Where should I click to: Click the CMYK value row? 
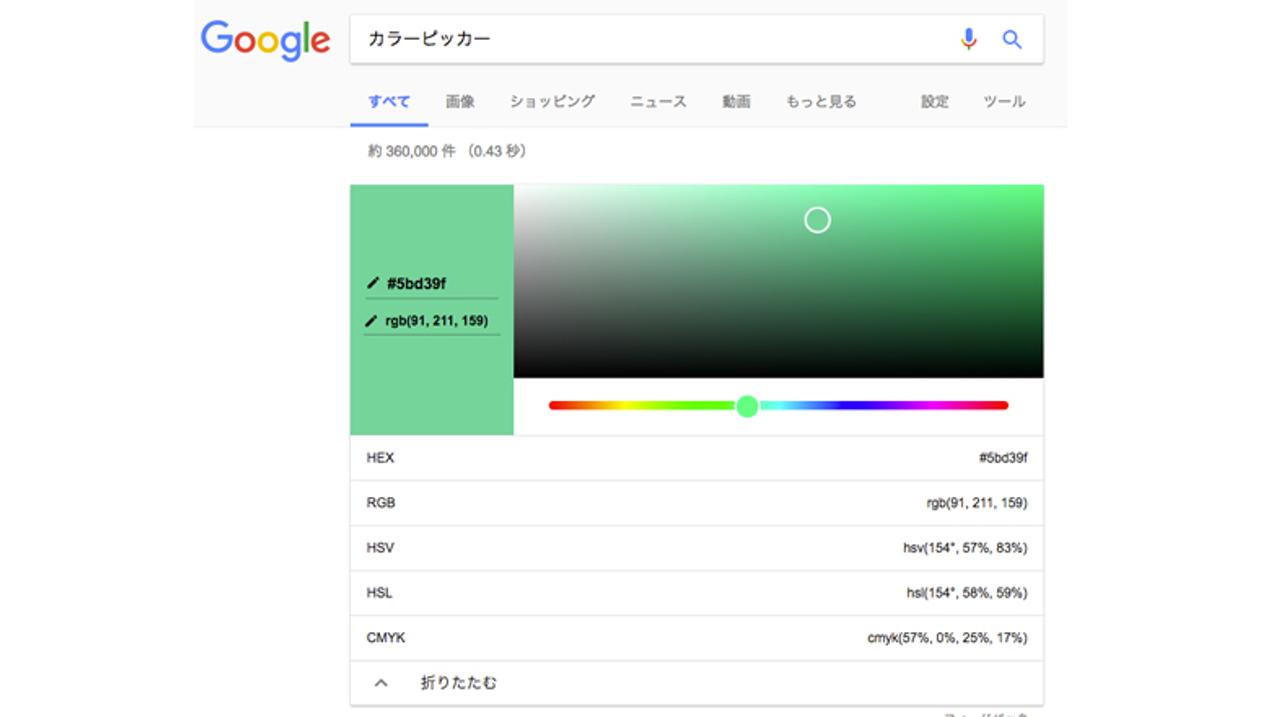(695, 637)
